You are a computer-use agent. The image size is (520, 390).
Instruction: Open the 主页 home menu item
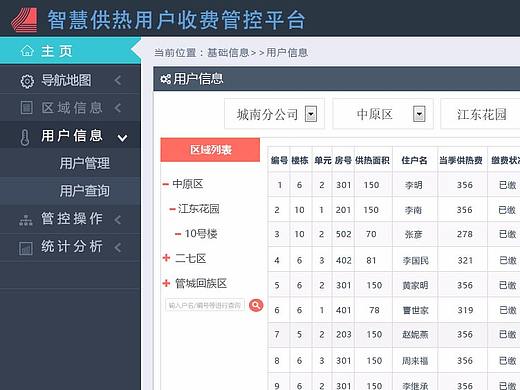[70, 51]
